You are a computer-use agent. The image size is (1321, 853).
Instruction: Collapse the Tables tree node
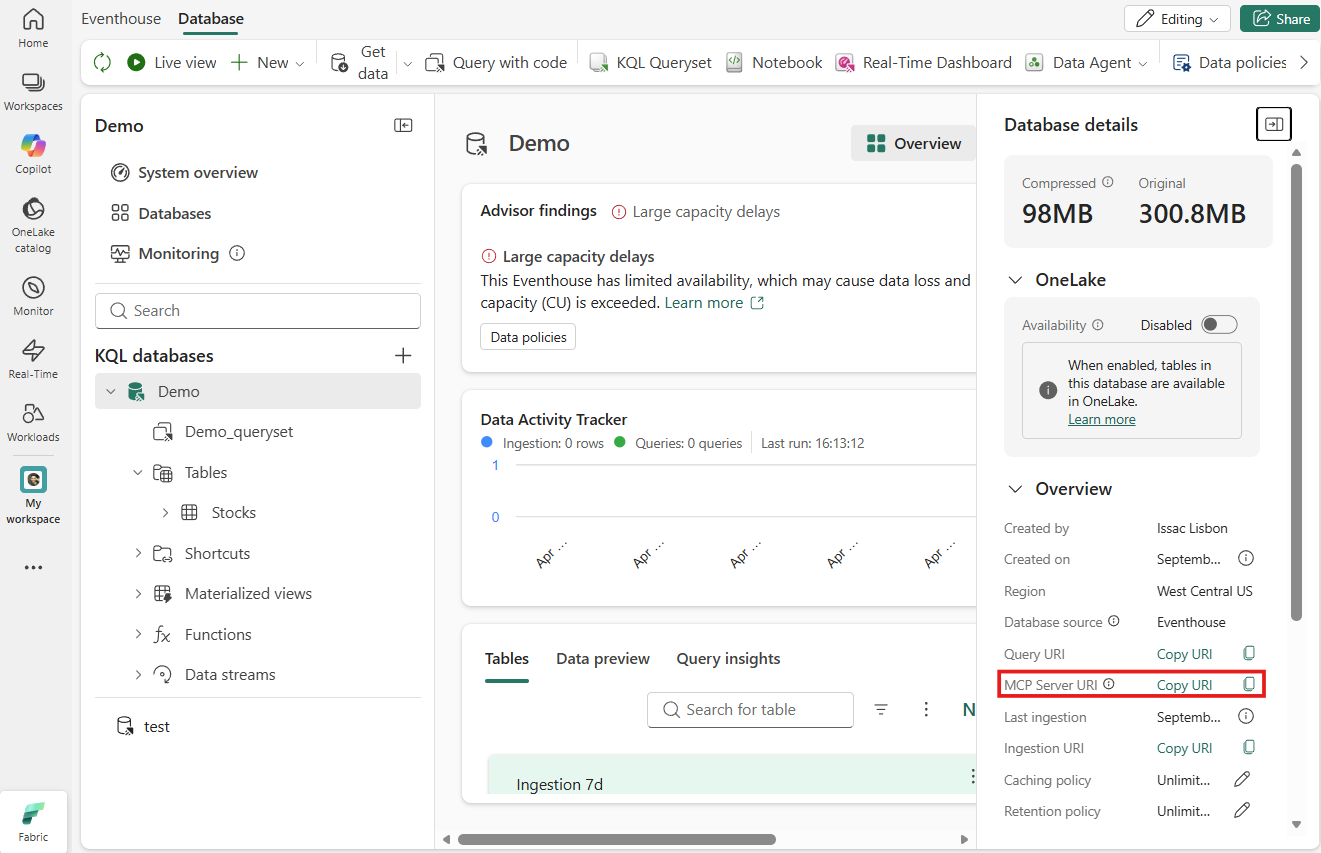pyautogui.click(x=138, y=473)
